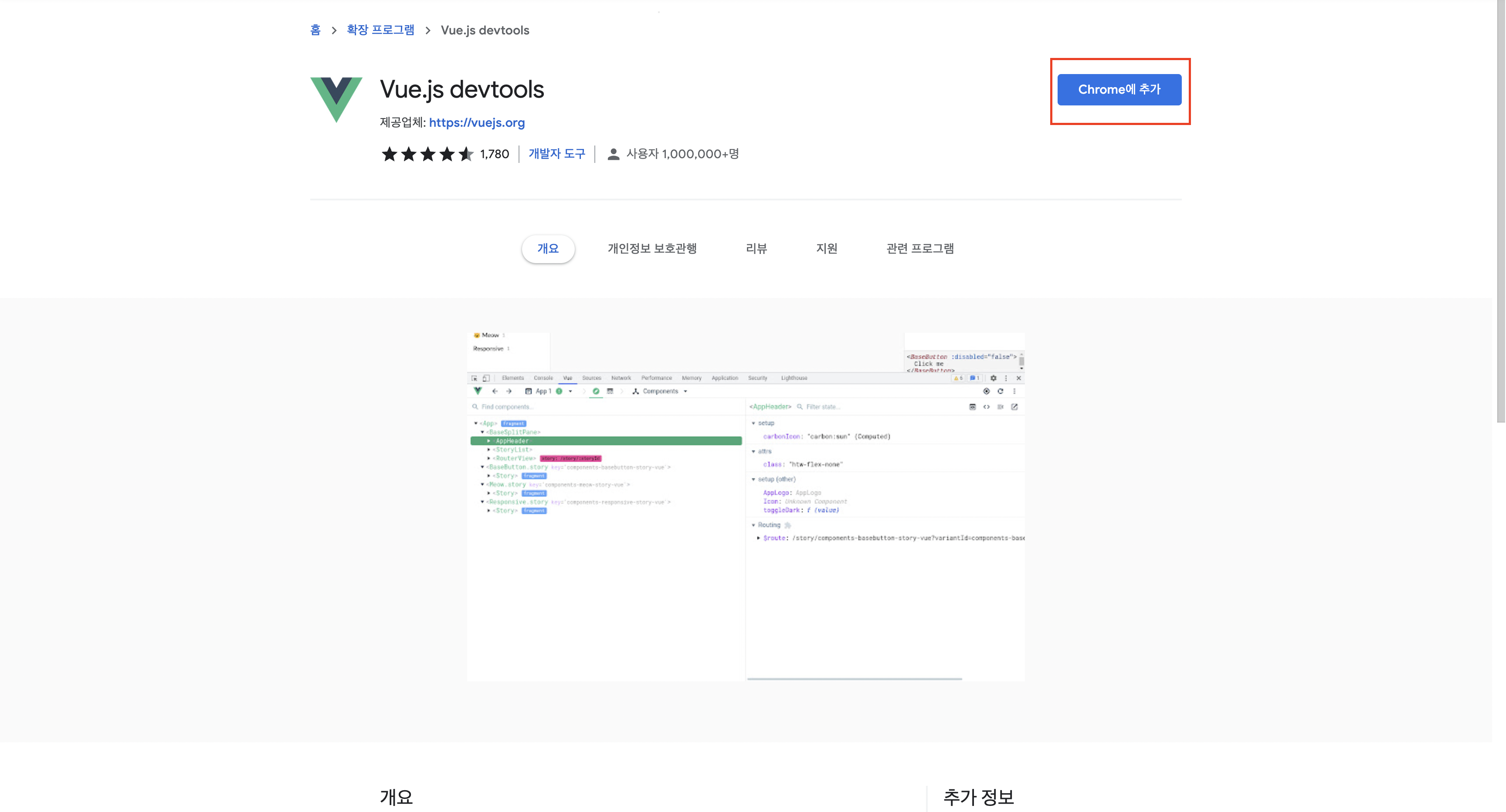Click the five-star rating icons
1506x812 pixels.
(427, 154)
